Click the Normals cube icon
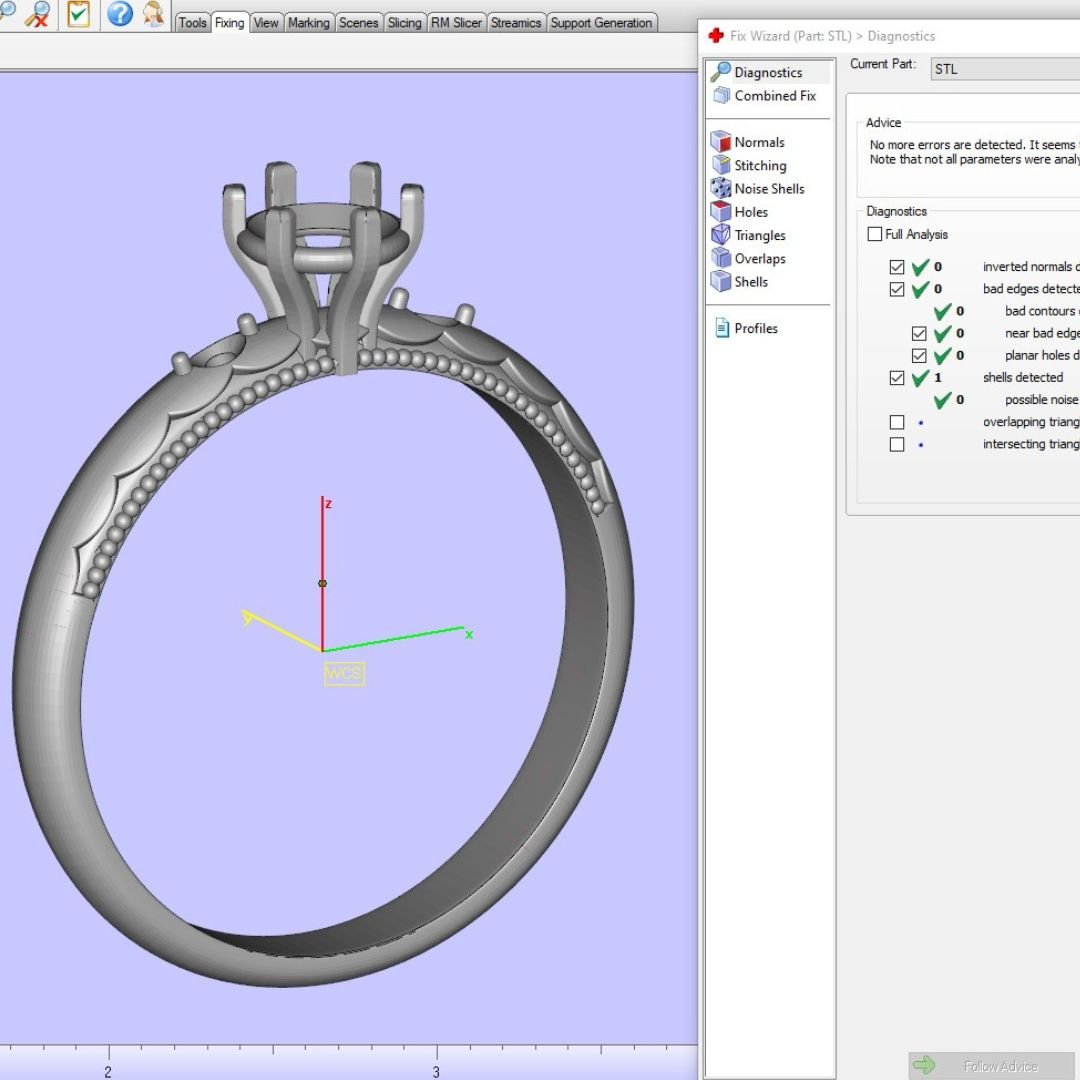Image resolution: width=1080 pixels, height=1080 pixels. pyautogui.click(x=720, y=141)
